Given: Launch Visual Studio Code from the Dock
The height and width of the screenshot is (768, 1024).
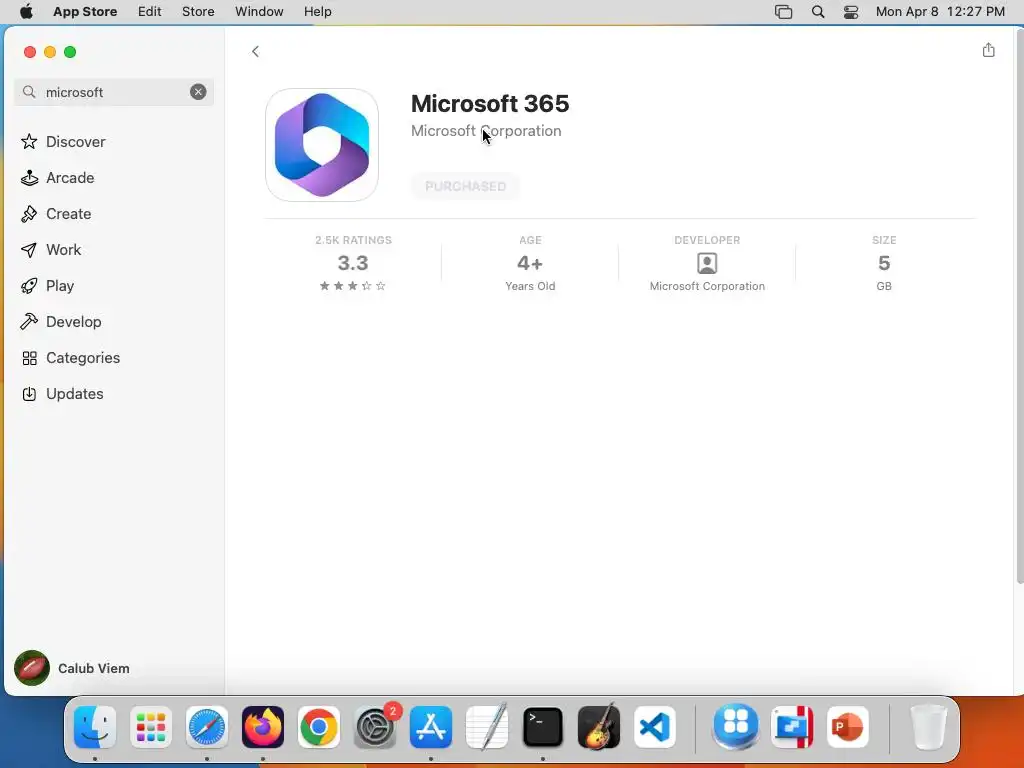Looking at the screenshot, I should pyautogui.click(x=655, y=727).
